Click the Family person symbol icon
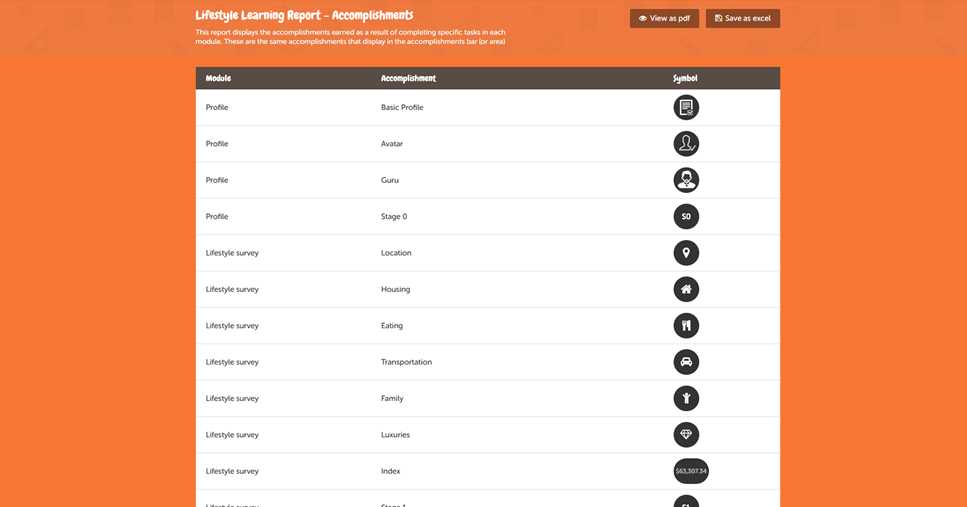Viewport: 967px width, 507px height. (x=686, y=398)
